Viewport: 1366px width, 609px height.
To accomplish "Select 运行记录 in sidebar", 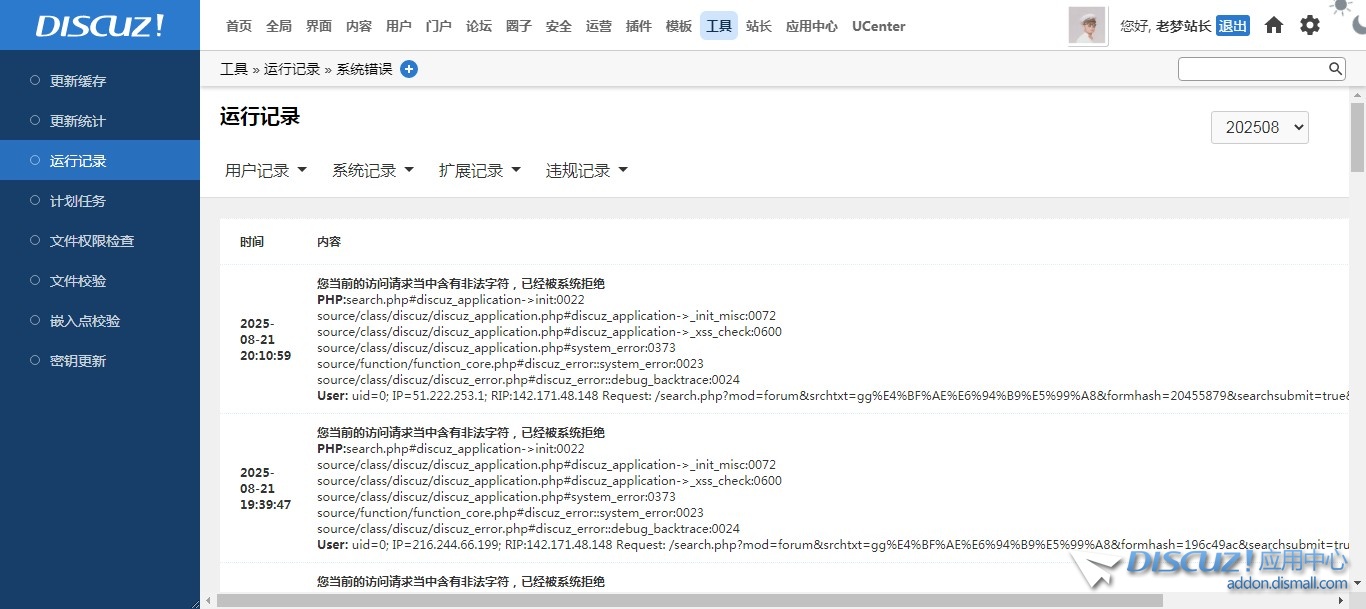I will (100, 161).
